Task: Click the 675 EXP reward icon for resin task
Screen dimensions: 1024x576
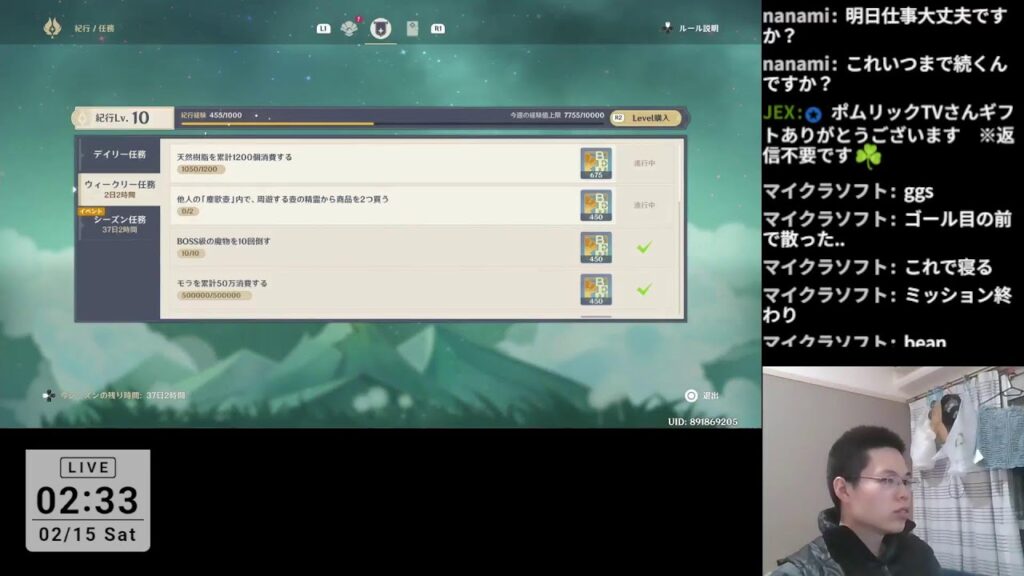Action: 596,163
